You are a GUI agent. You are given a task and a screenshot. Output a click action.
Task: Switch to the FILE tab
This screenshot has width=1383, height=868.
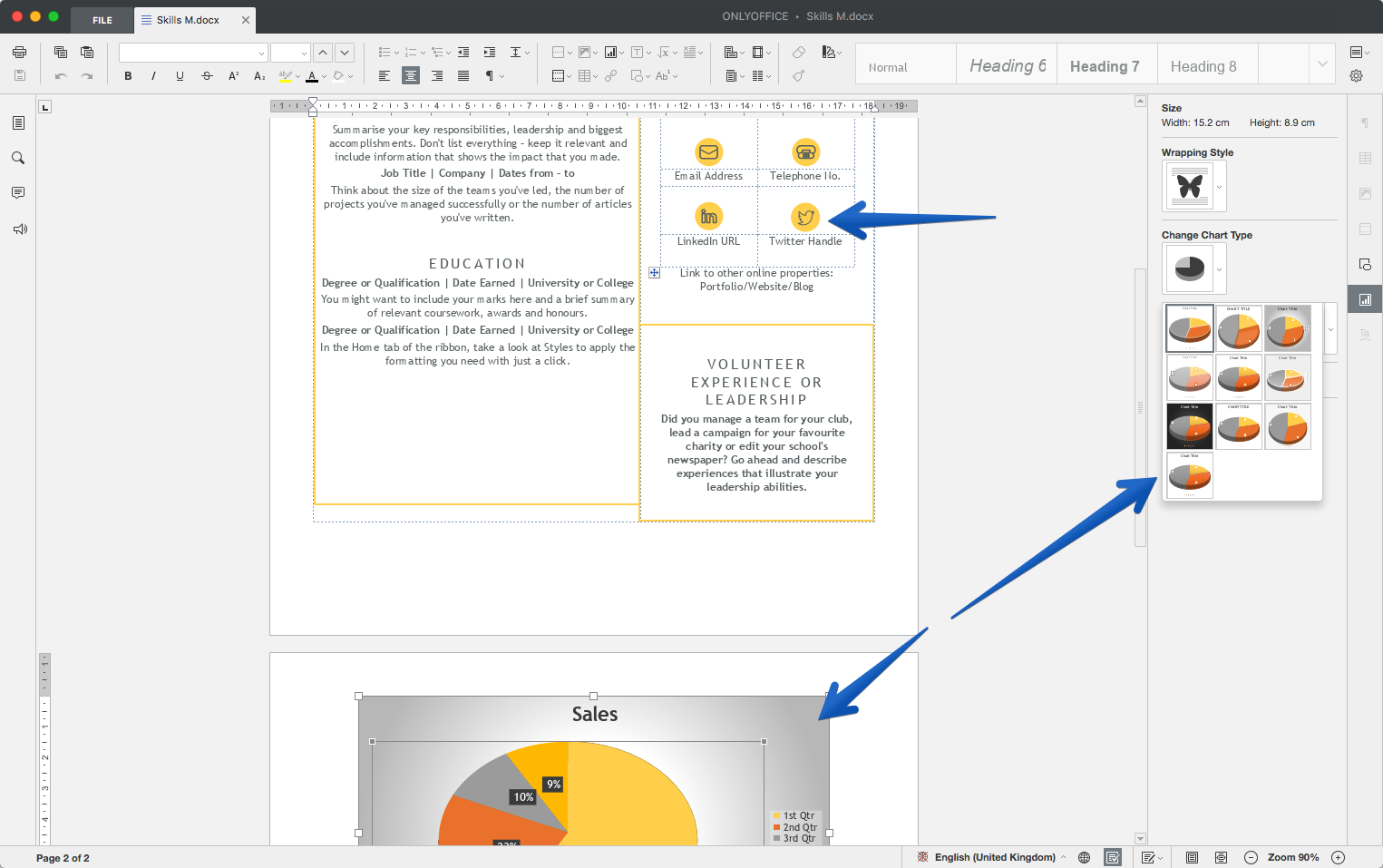coord(102,20)
